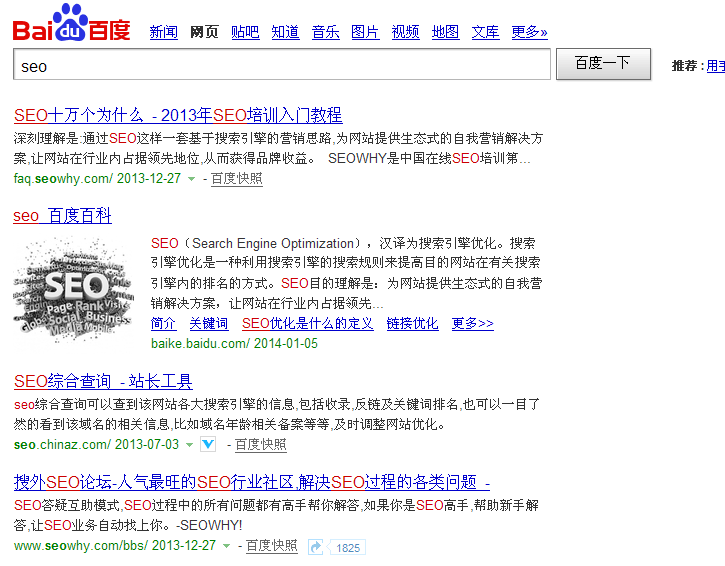Open the 简介 sublink

pos(164,323)
